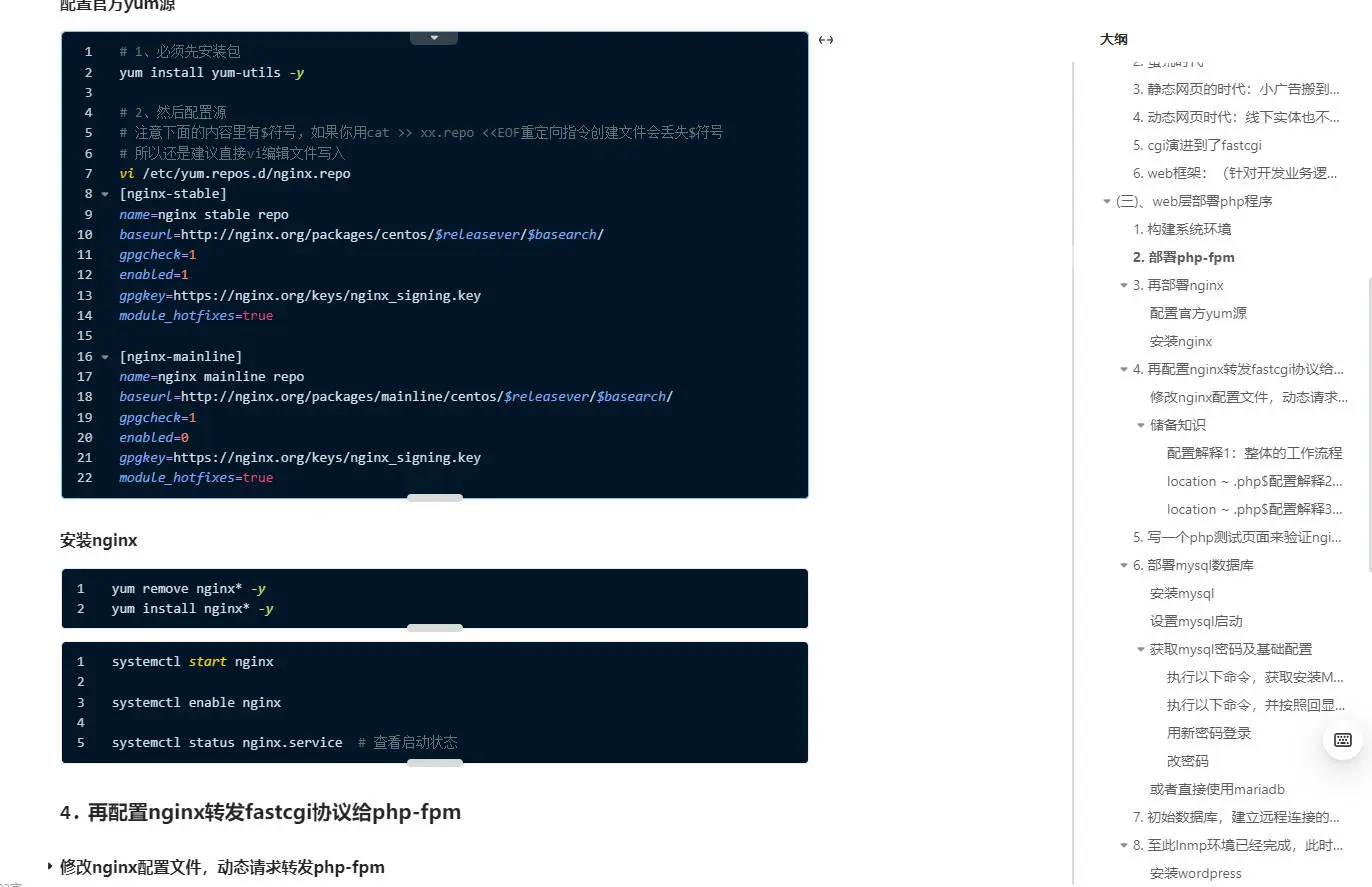Click the width toggle arrows beside code block
1372x887 pixels.
click(826, 40)
